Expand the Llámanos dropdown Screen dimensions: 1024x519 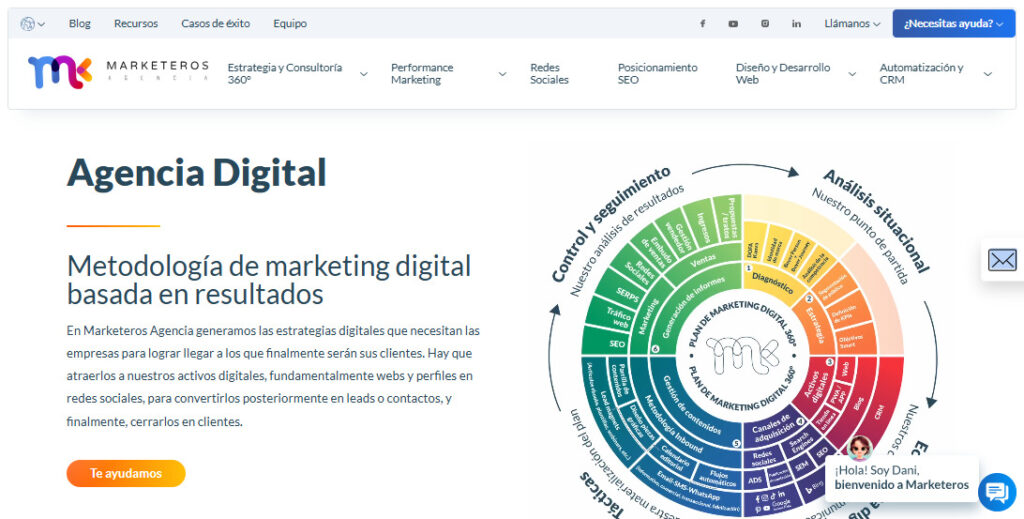coord(852,24)
